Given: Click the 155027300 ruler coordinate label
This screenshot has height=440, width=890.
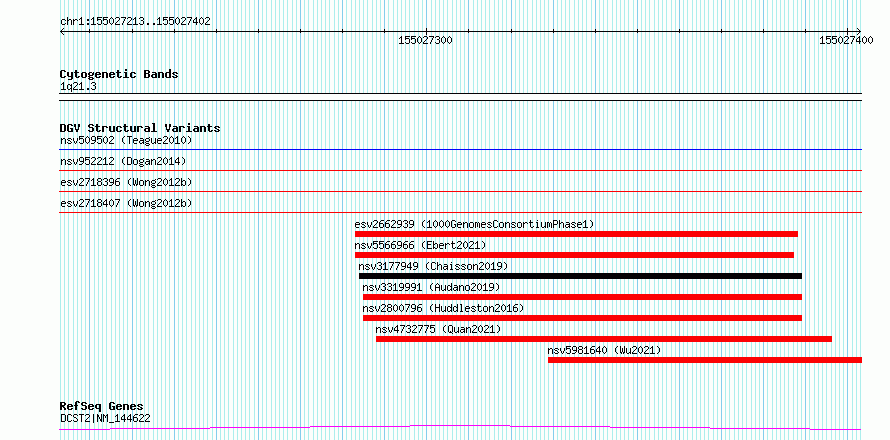Looking at the screenshot, I should 425,40.
